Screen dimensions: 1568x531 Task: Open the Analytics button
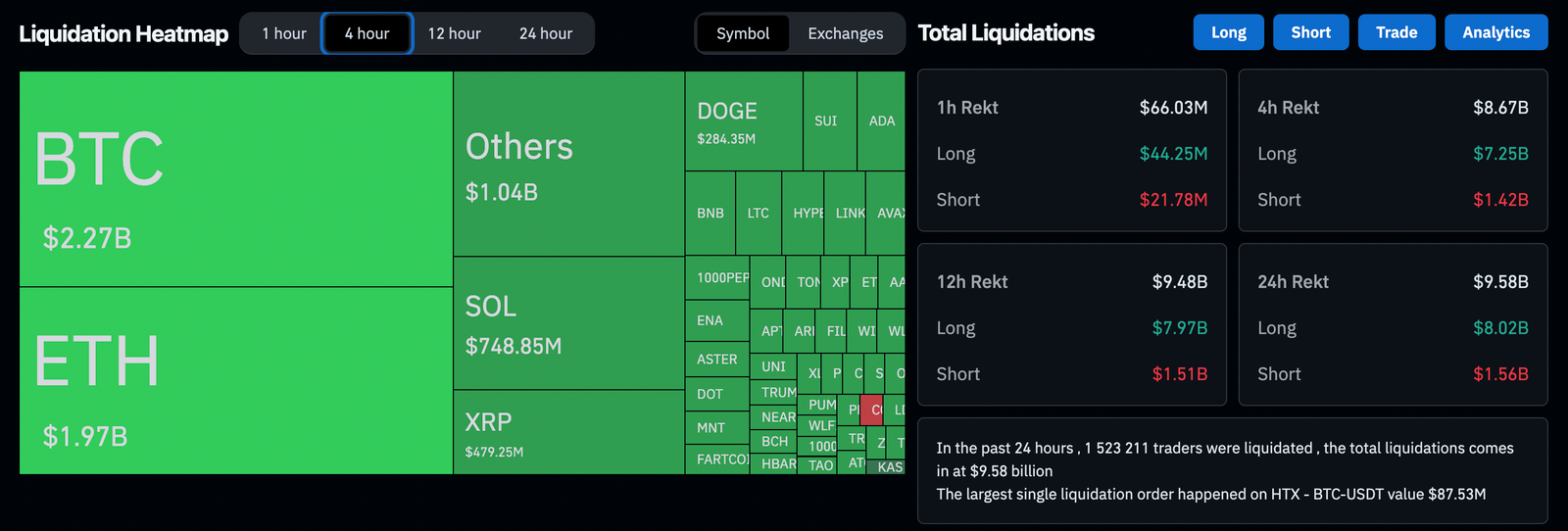point(1495,32)
